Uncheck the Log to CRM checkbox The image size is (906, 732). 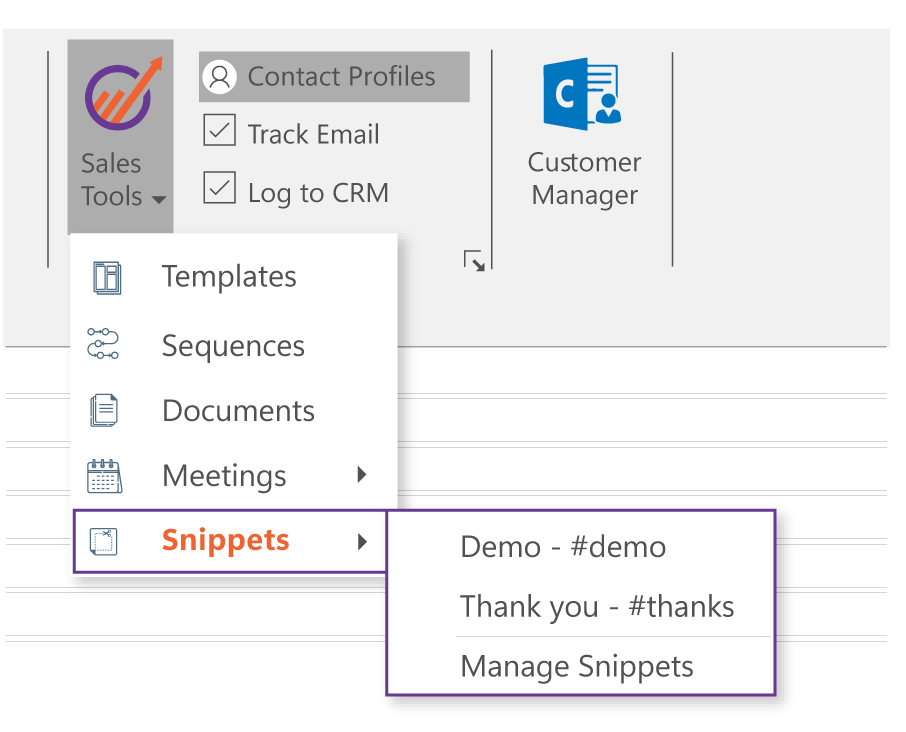point(220,188)
